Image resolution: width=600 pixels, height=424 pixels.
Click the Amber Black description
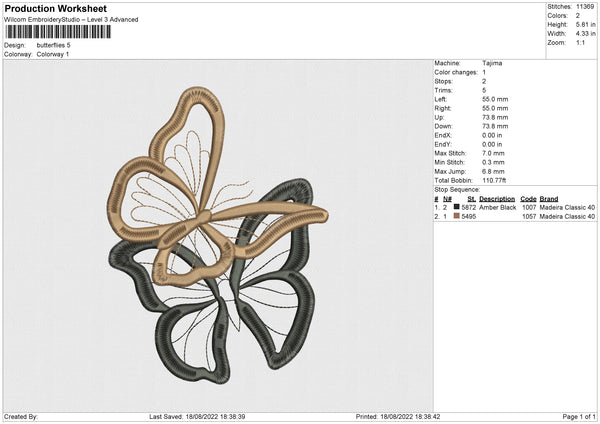pos(497,207)
